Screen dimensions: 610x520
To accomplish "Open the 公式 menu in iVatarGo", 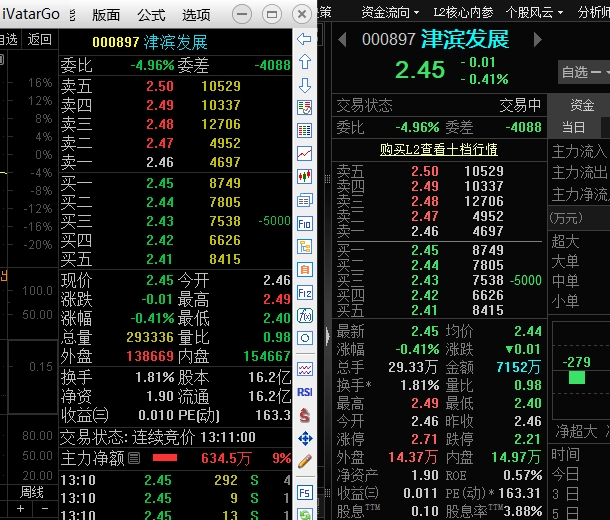I will click(151, 15).
